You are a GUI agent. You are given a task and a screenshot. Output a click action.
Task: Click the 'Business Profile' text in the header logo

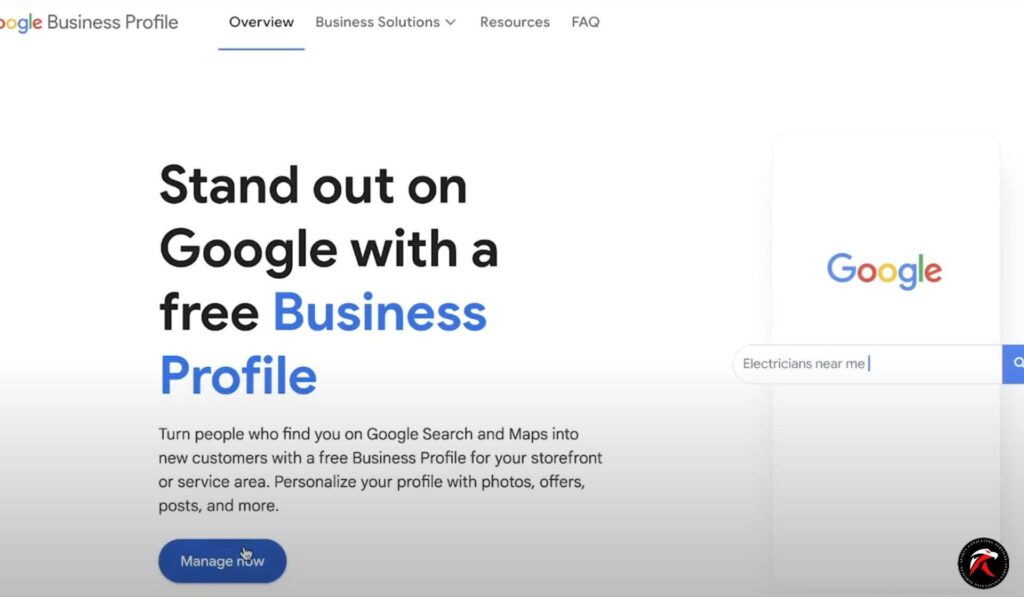tap(113, 22)
